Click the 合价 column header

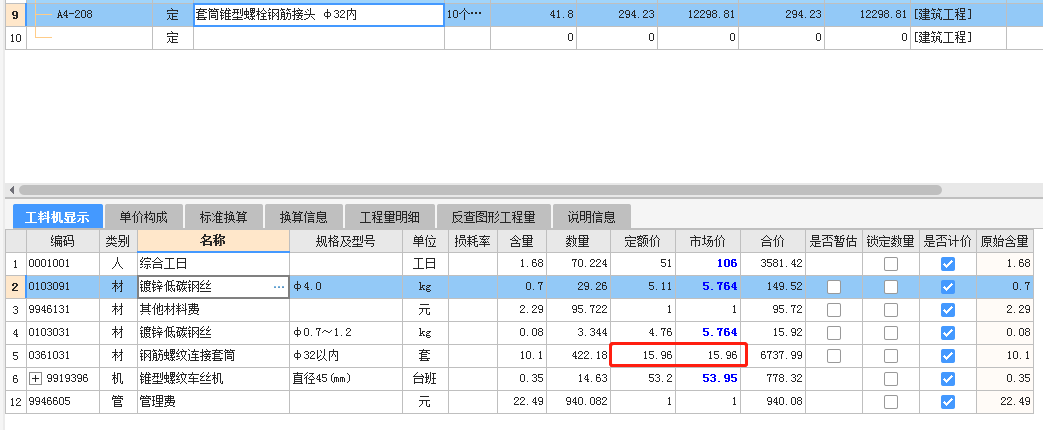[773, 241]
